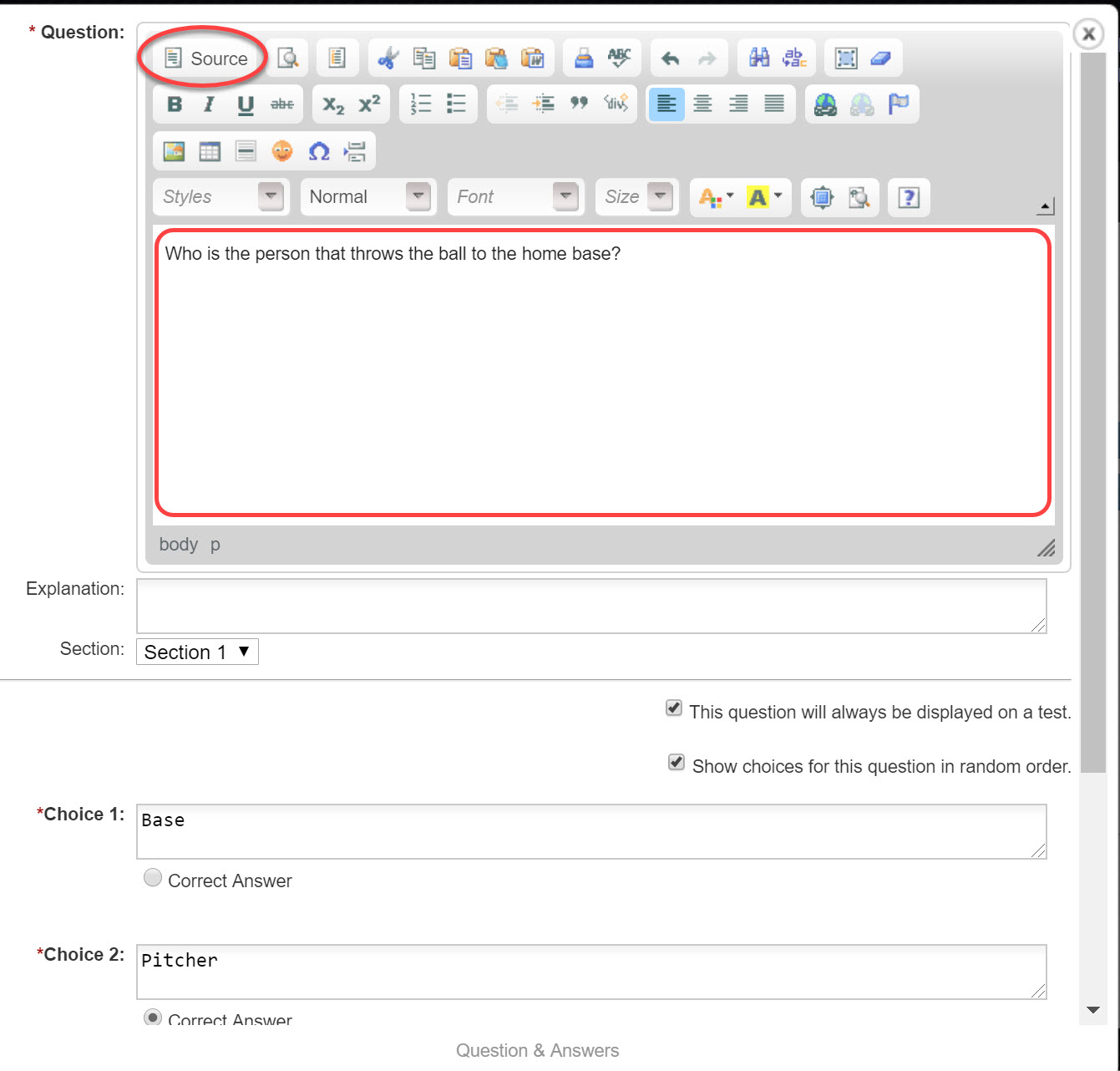Select the Question & Answers label
1120x1071 pixels.
[x=538, y=1050]
